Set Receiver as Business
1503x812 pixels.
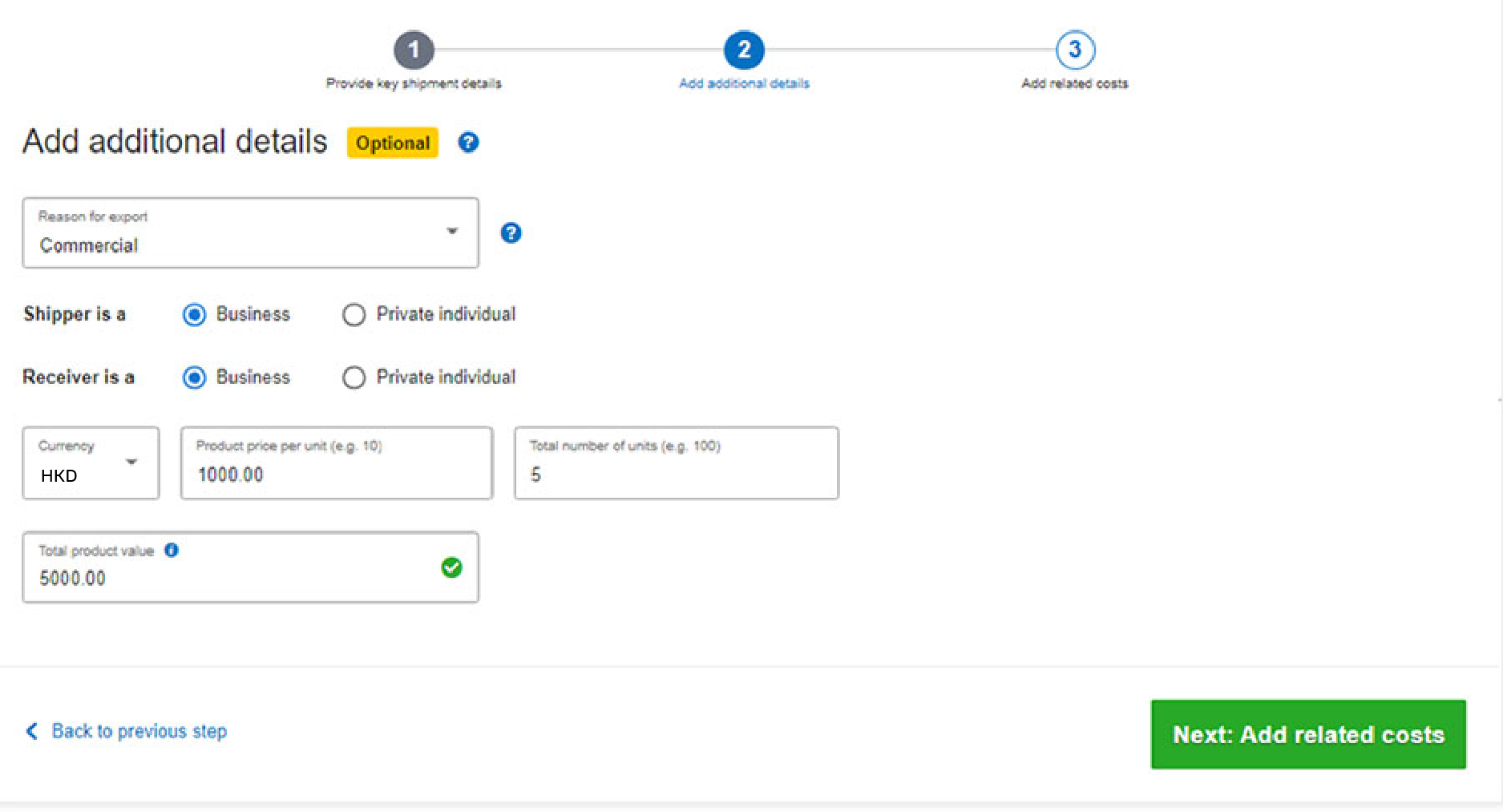194,378
